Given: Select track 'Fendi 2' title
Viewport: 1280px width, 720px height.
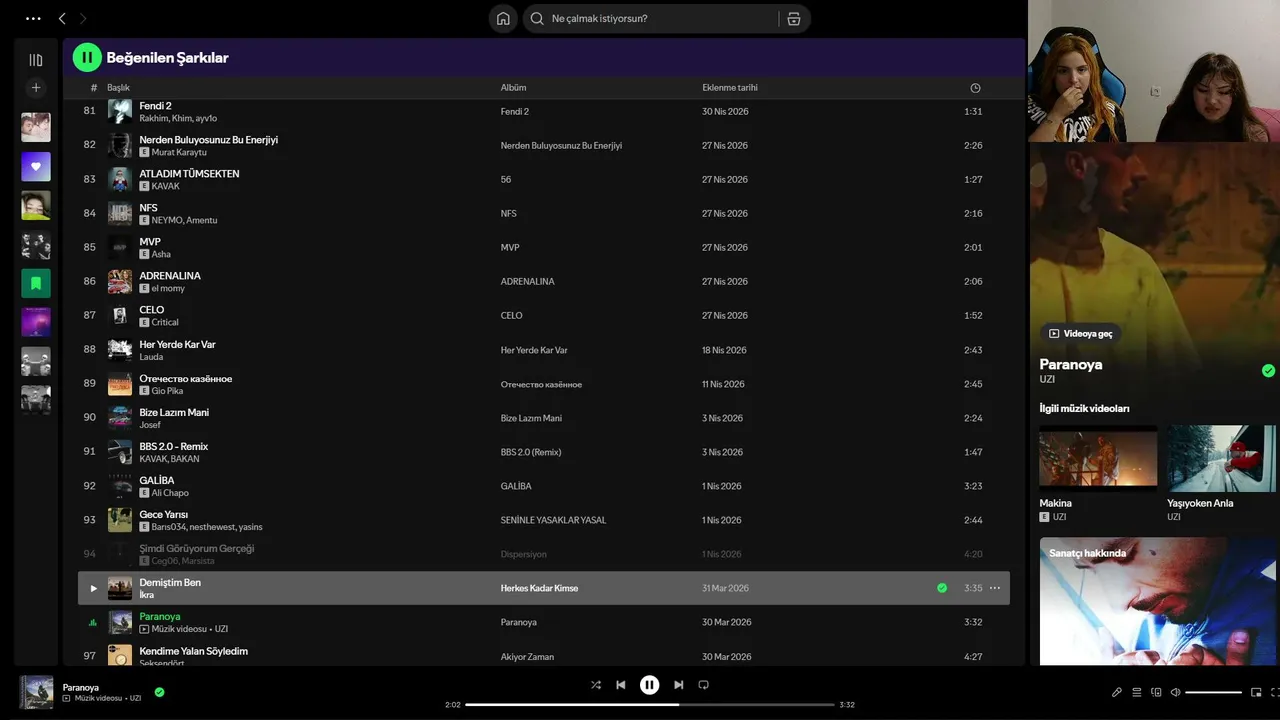Looking at the screenshot, I should pyautogui.click(x=155, y=106).
